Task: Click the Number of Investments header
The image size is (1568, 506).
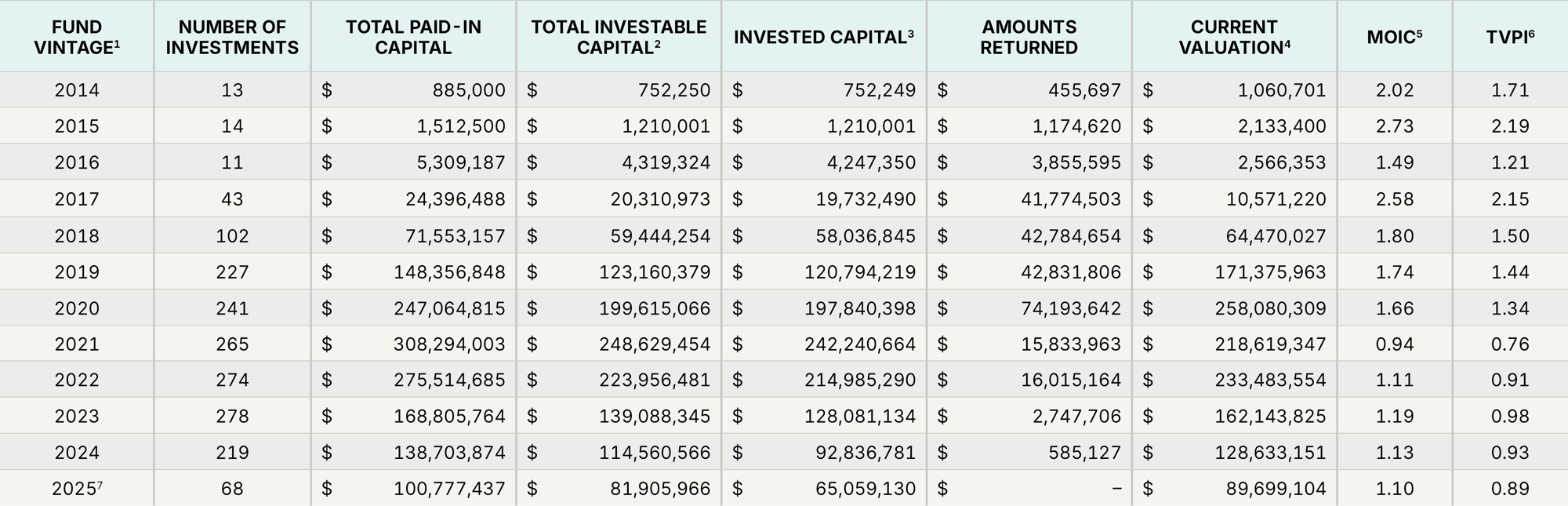Action: coord(232,37)
